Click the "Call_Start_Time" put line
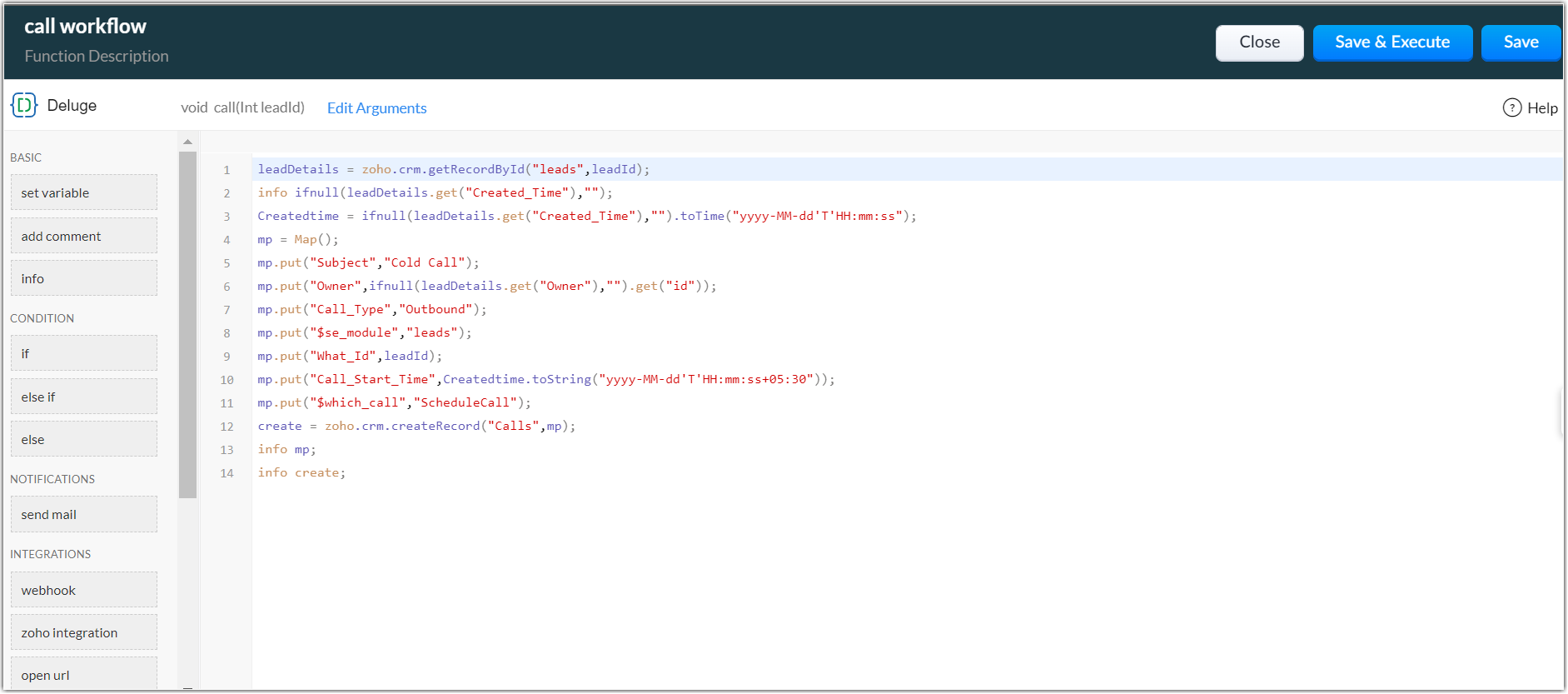Image resolution: width=1568 pixels, height=694 pixels. [x=546, y=379]
